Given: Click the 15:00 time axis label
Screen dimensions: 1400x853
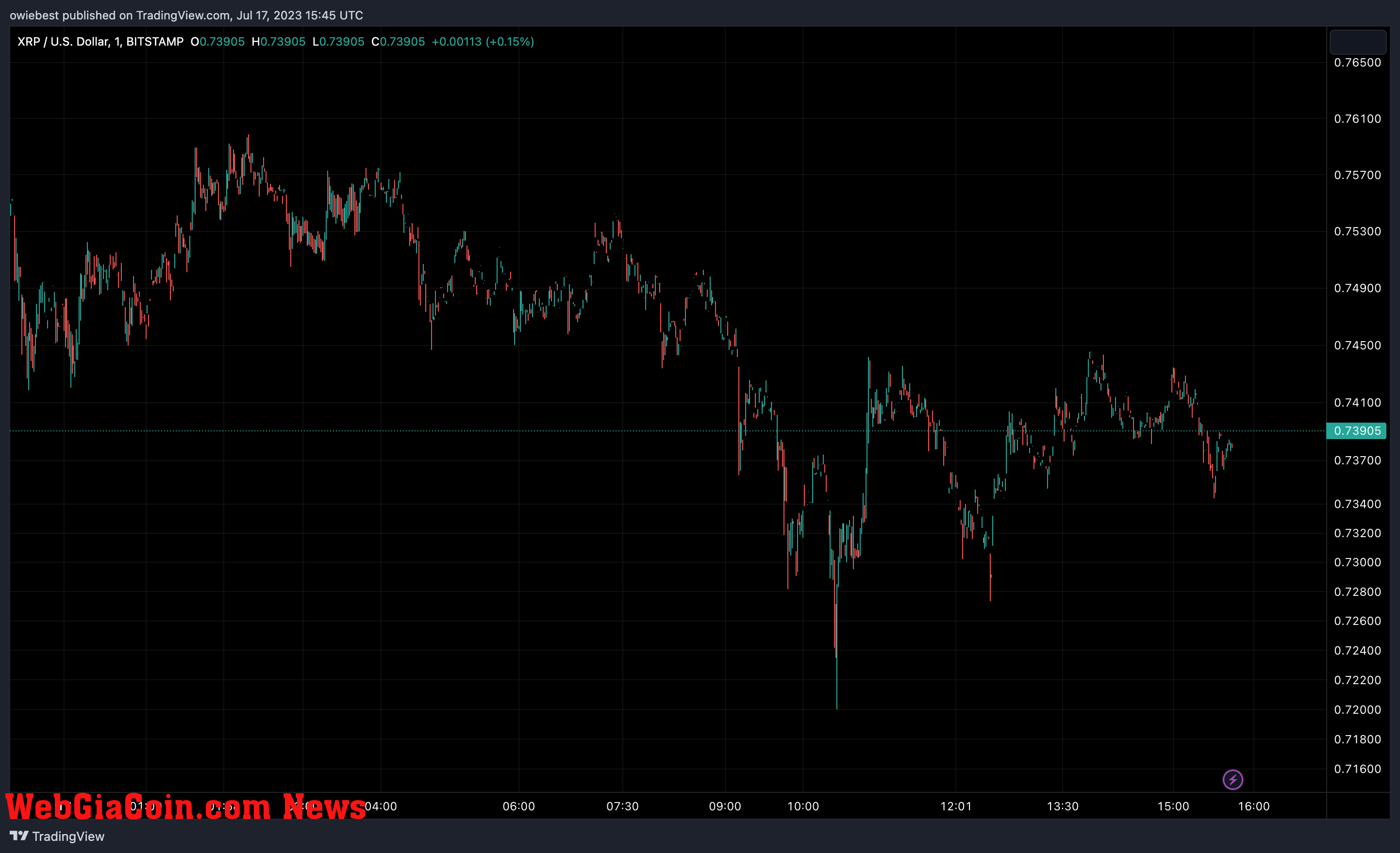Looking at the screenshot, I should 1173,806.
